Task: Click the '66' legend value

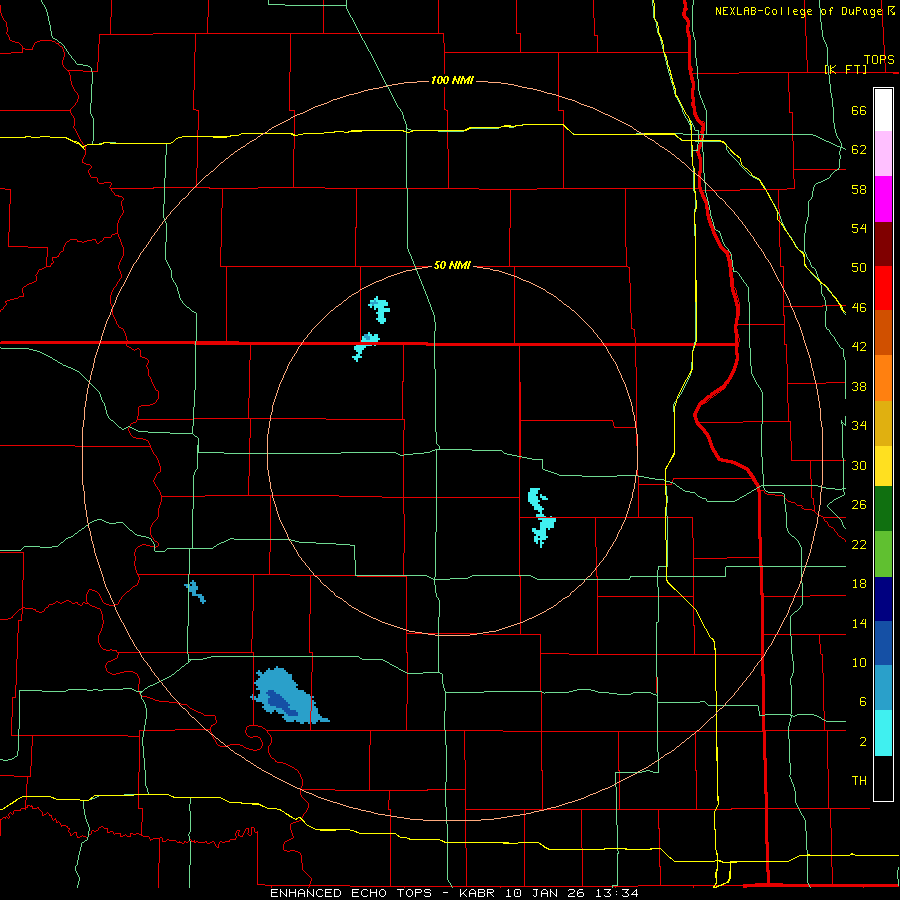Action: coord(859,110)
